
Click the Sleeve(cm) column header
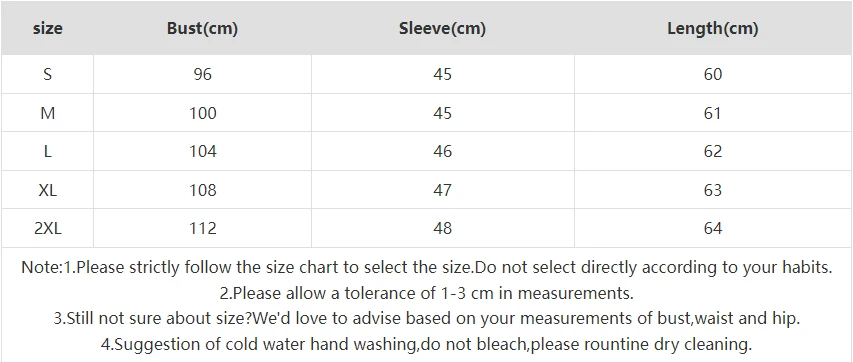point(442,28)
